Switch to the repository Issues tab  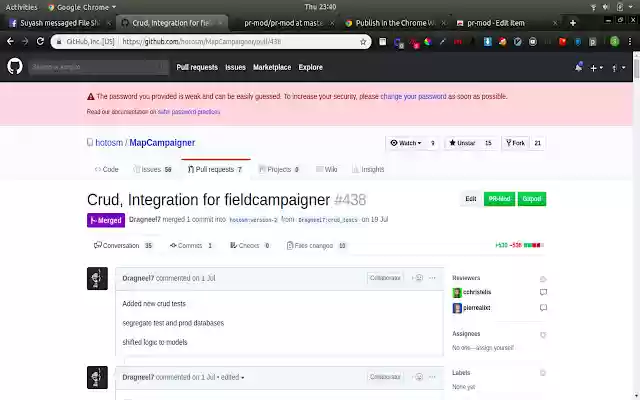[153, 169]
